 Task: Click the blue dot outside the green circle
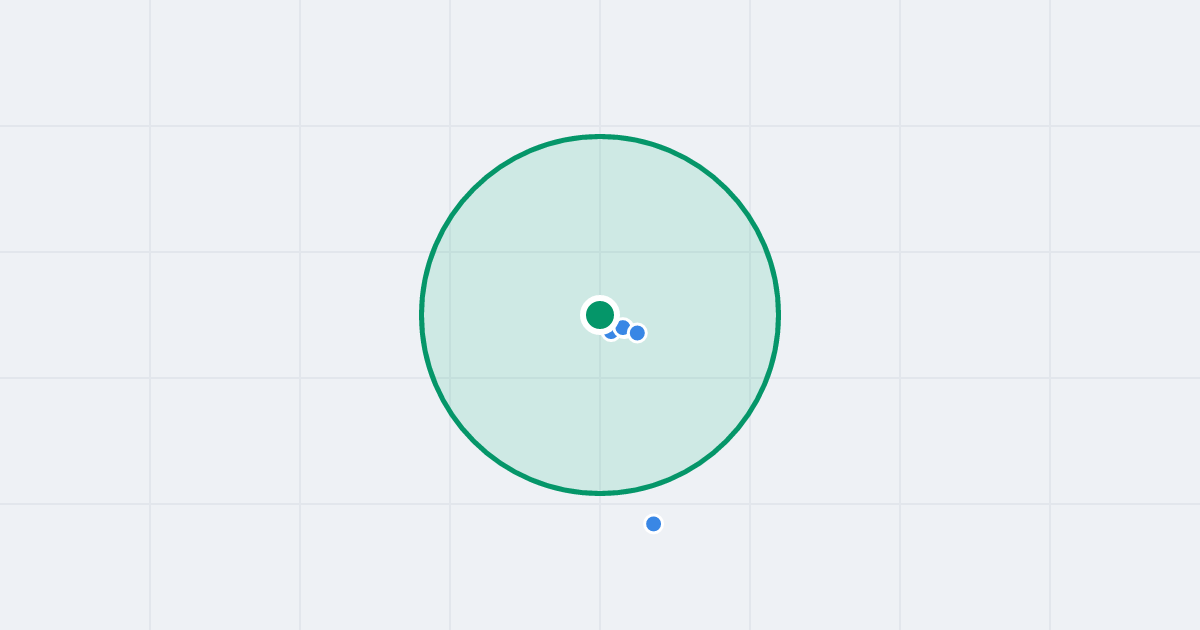pos(654,524)
